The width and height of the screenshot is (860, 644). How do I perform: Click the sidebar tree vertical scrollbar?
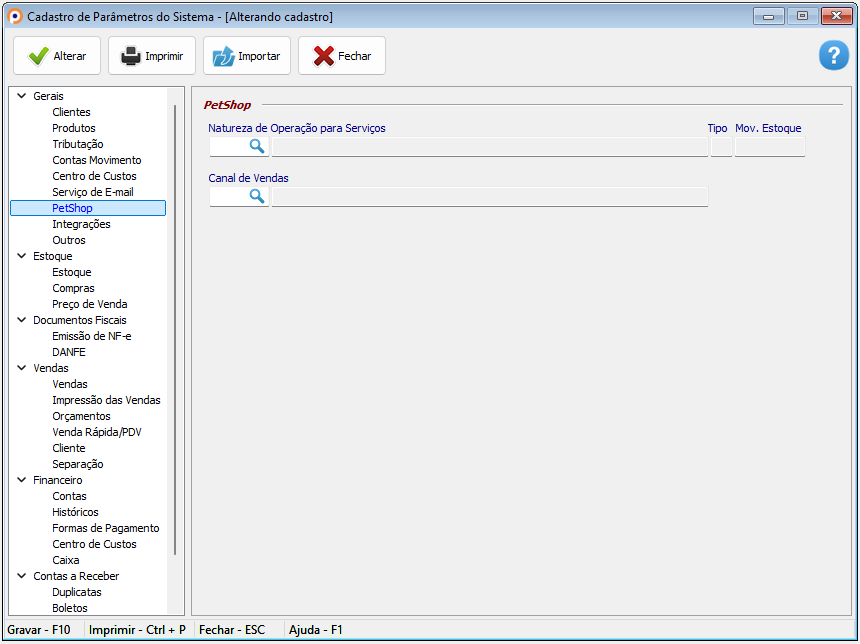coord(175,330)
